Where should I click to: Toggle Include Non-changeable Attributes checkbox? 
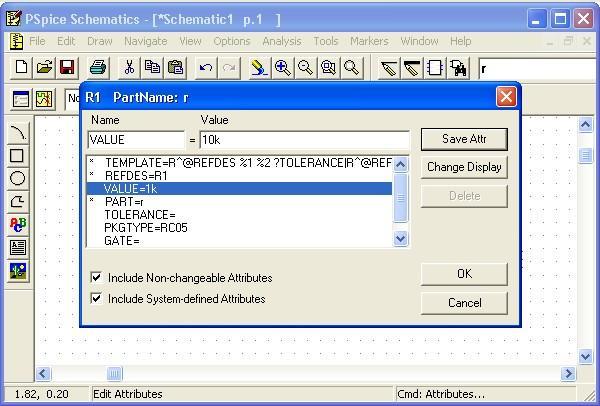96,277
